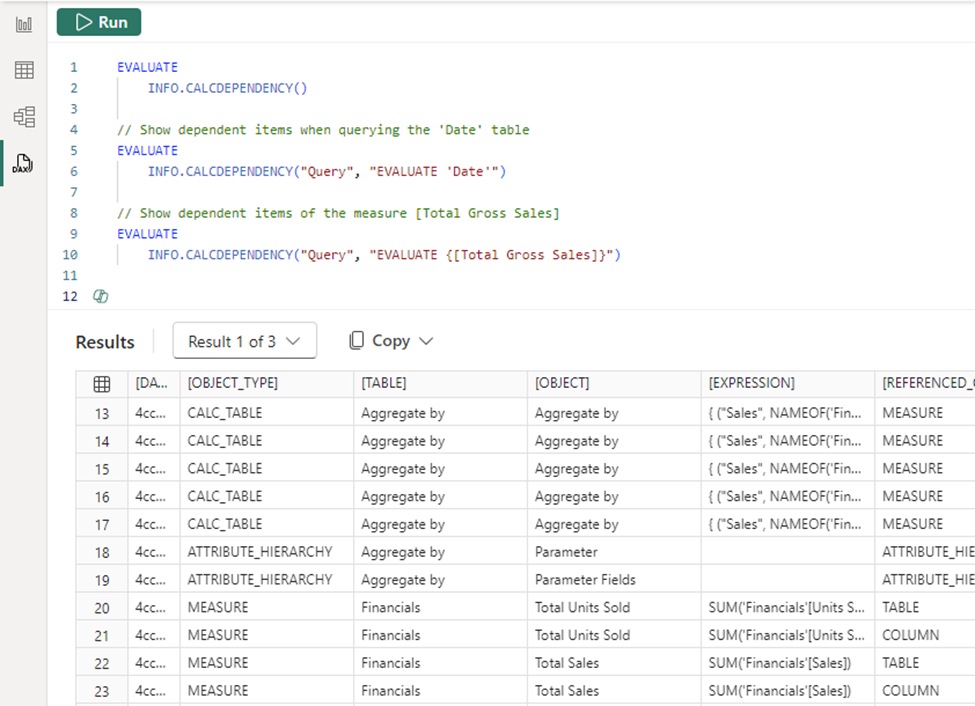Click the Results heading label
Viewport: 975px width, 706px height.
click(x=104, y=342)
